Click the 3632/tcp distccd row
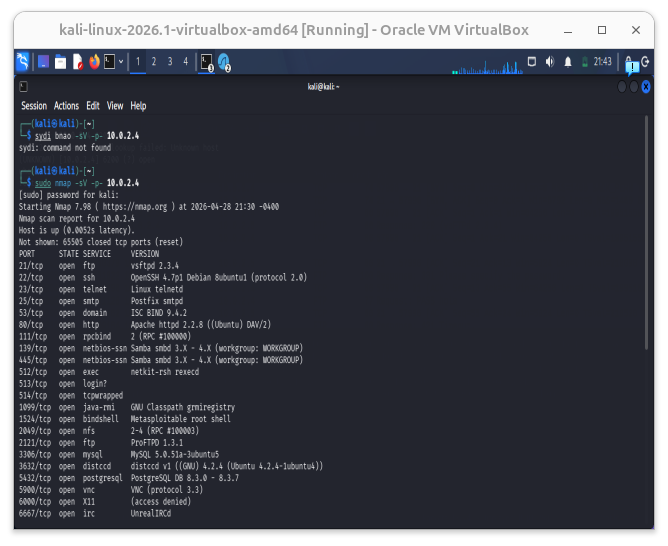 [x=171, y=466]
